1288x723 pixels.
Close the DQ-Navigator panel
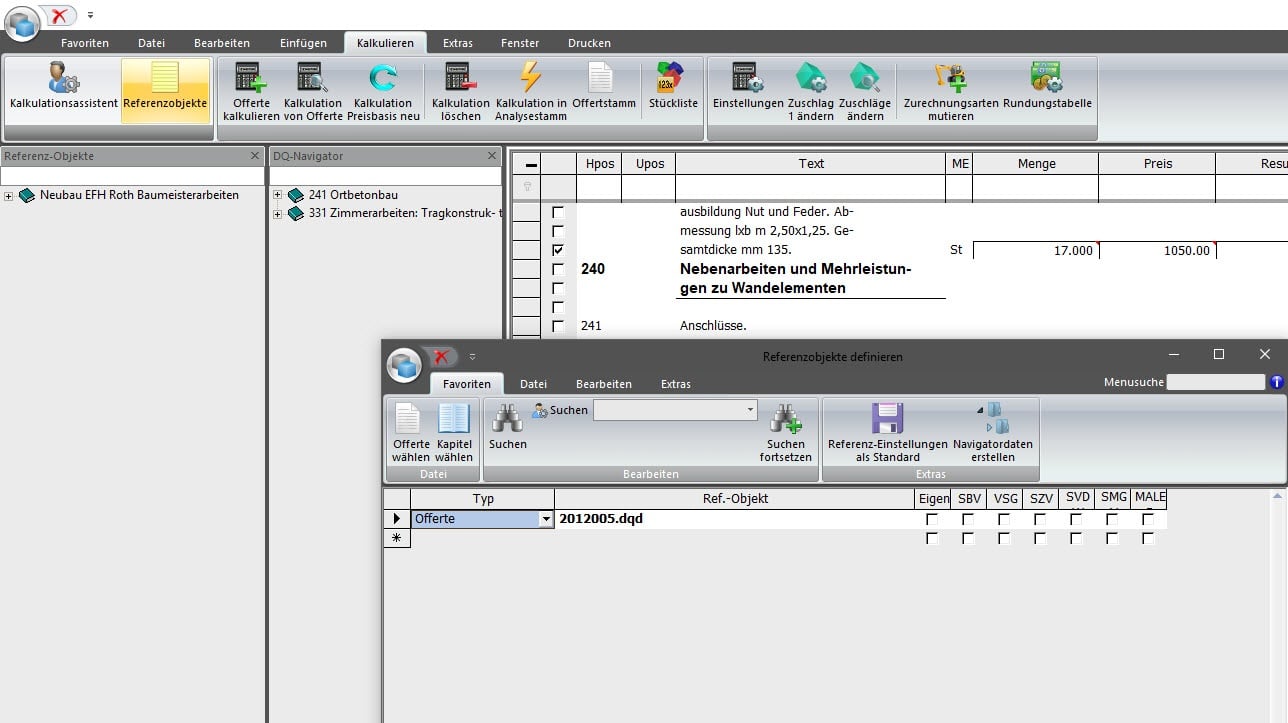pyautogui.click(x=492, y=156)
